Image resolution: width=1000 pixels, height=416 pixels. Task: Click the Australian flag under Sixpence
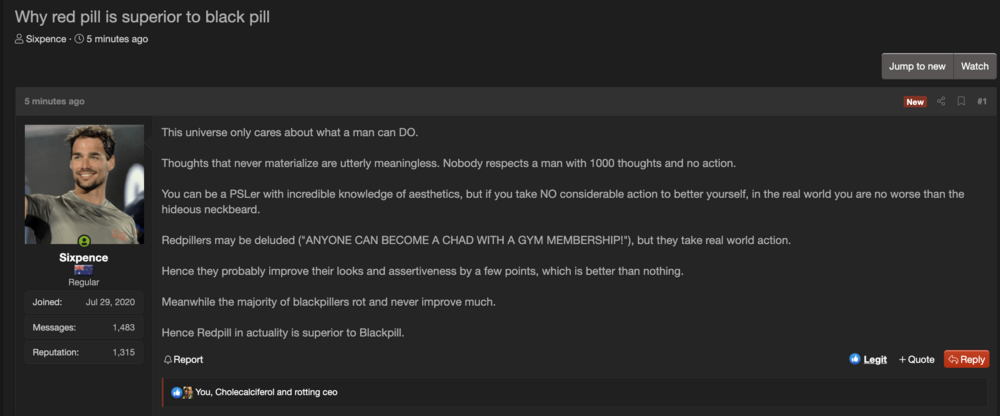(84, 270)
